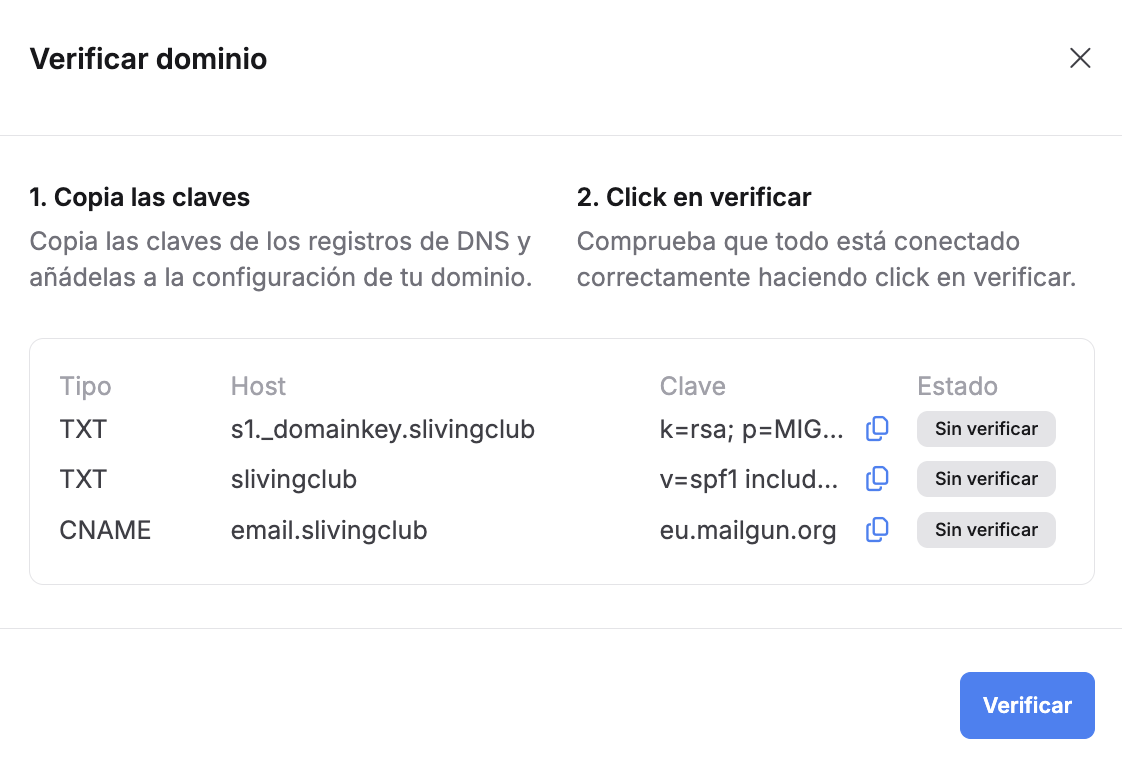
Task: Copy the v=spf1 TXT record value
Action: coord(877,479)
